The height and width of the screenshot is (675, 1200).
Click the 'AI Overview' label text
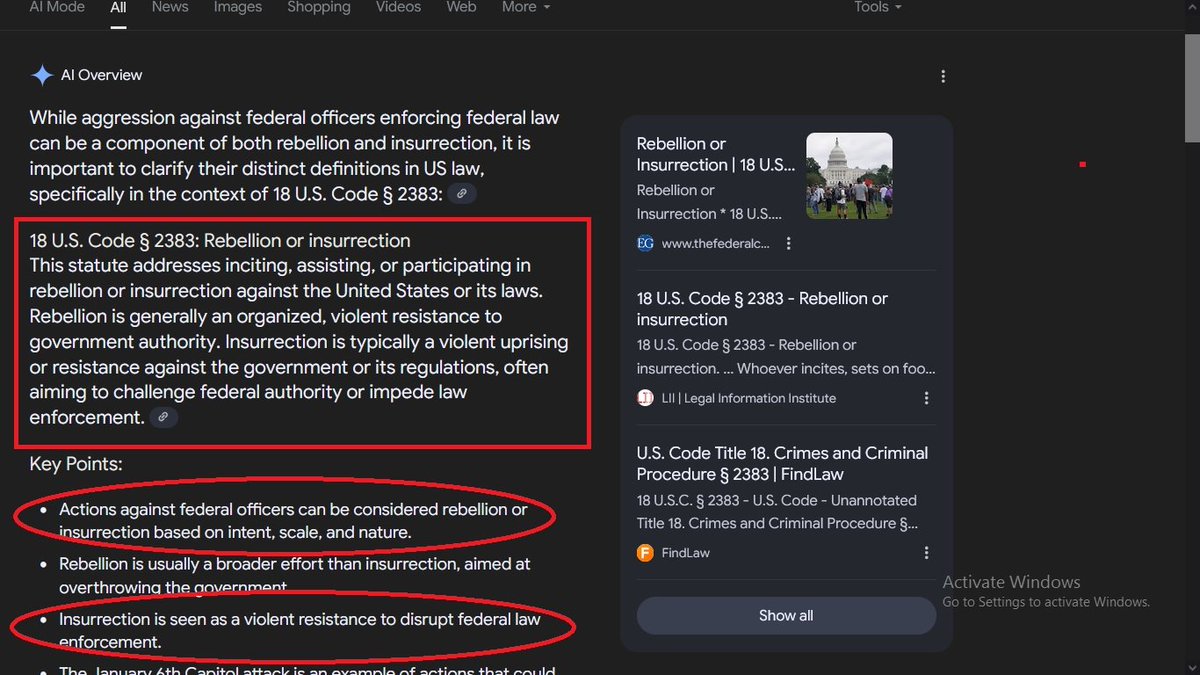coord(101,75)
